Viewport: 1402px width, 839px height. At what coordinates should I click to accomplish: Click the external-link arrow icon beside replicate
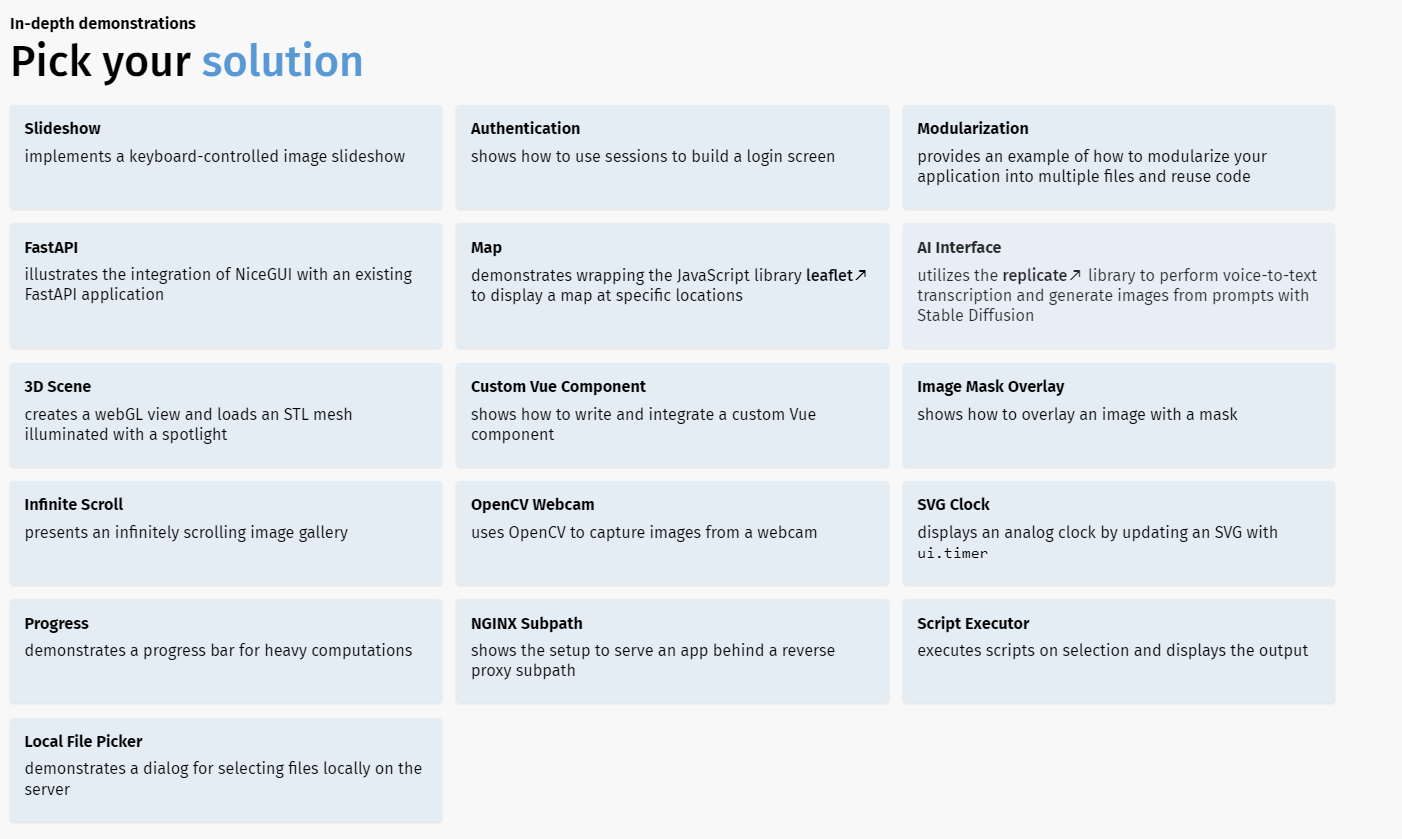pyautogui.click(x=1076, y=275)
